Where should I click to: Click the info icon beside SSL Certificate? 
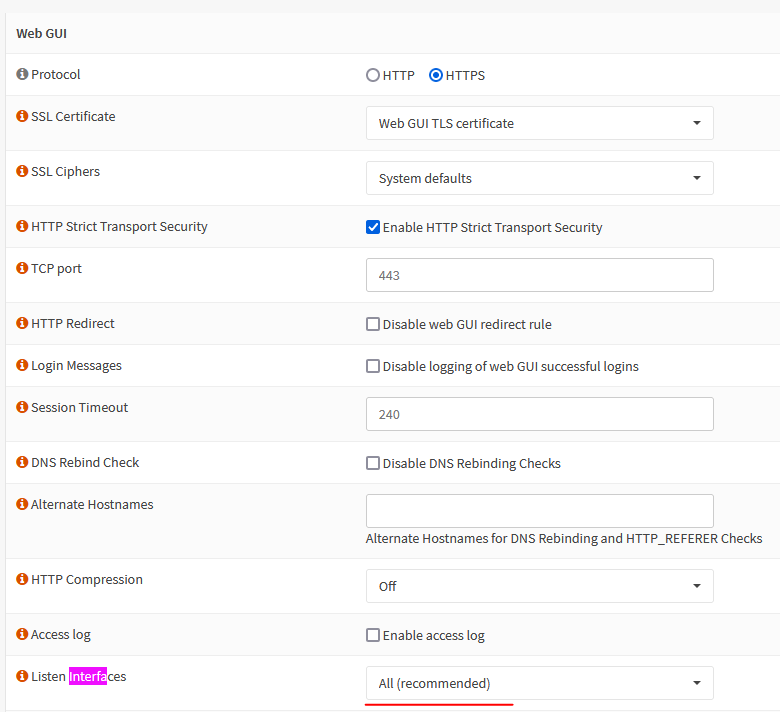(22, 117)
